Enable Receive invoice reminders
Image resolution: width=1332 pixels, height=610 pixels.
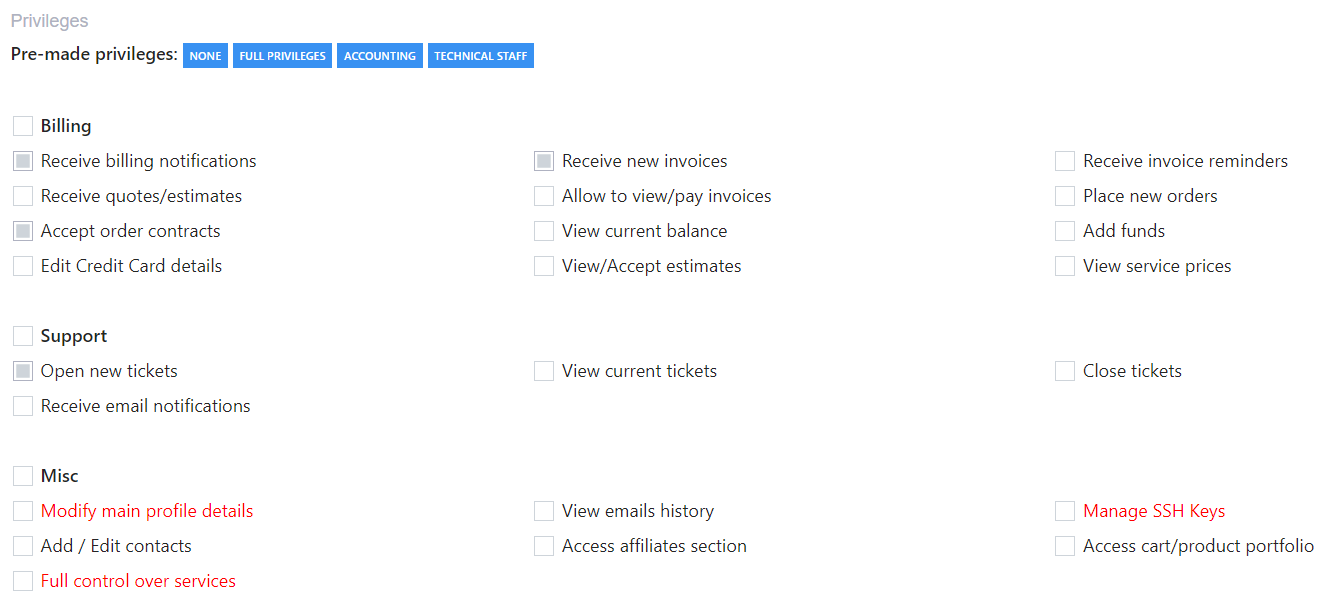point(1065,161)
